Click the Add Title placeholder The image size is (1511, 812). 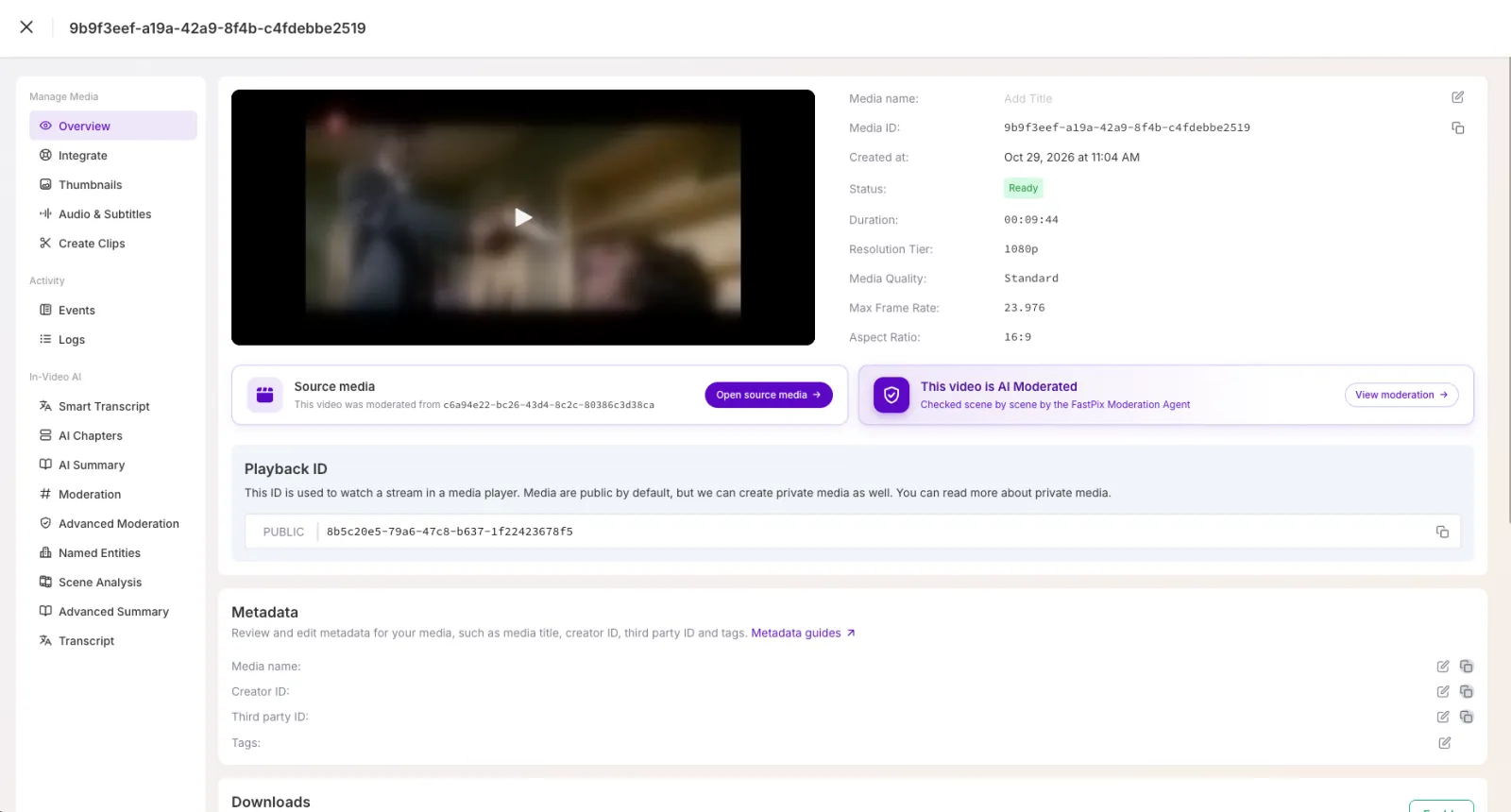click(1027, 98)
